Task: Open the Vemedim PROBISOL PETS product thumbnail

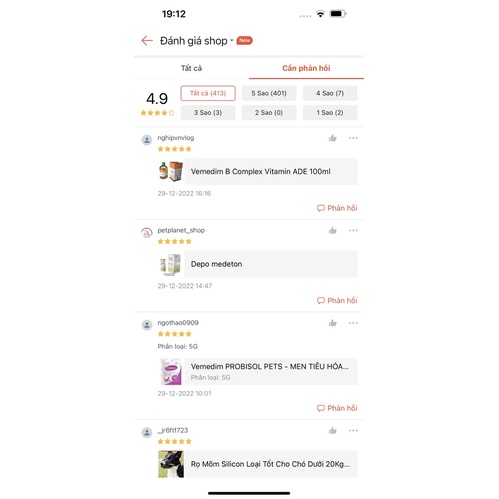Action: pyautogui.click(x=171, y=371)
